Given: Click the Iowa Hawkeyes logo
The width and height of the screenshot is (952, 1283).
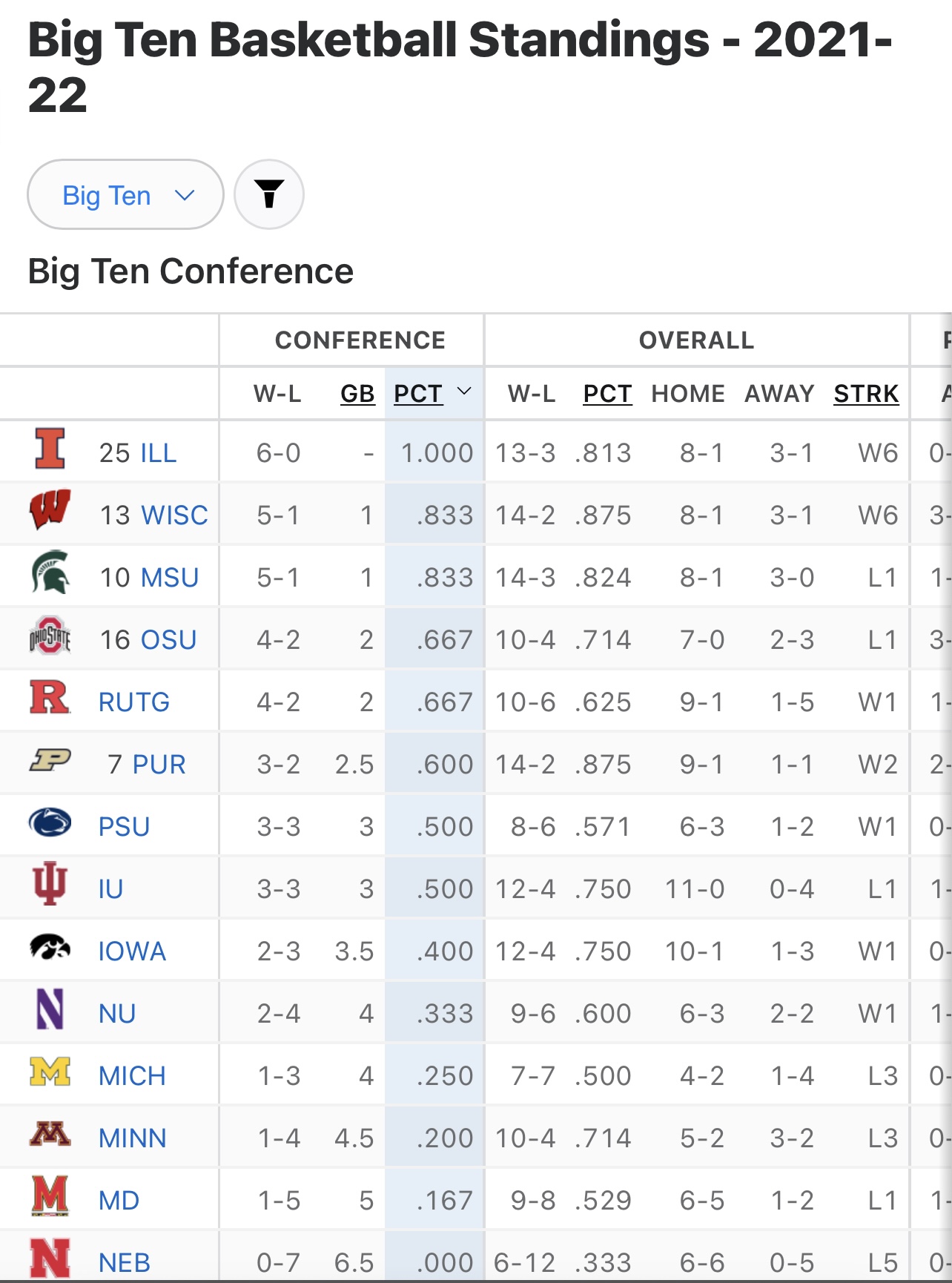Looking at the screenshot, I should pyautogui.click(x=50, y=947).
